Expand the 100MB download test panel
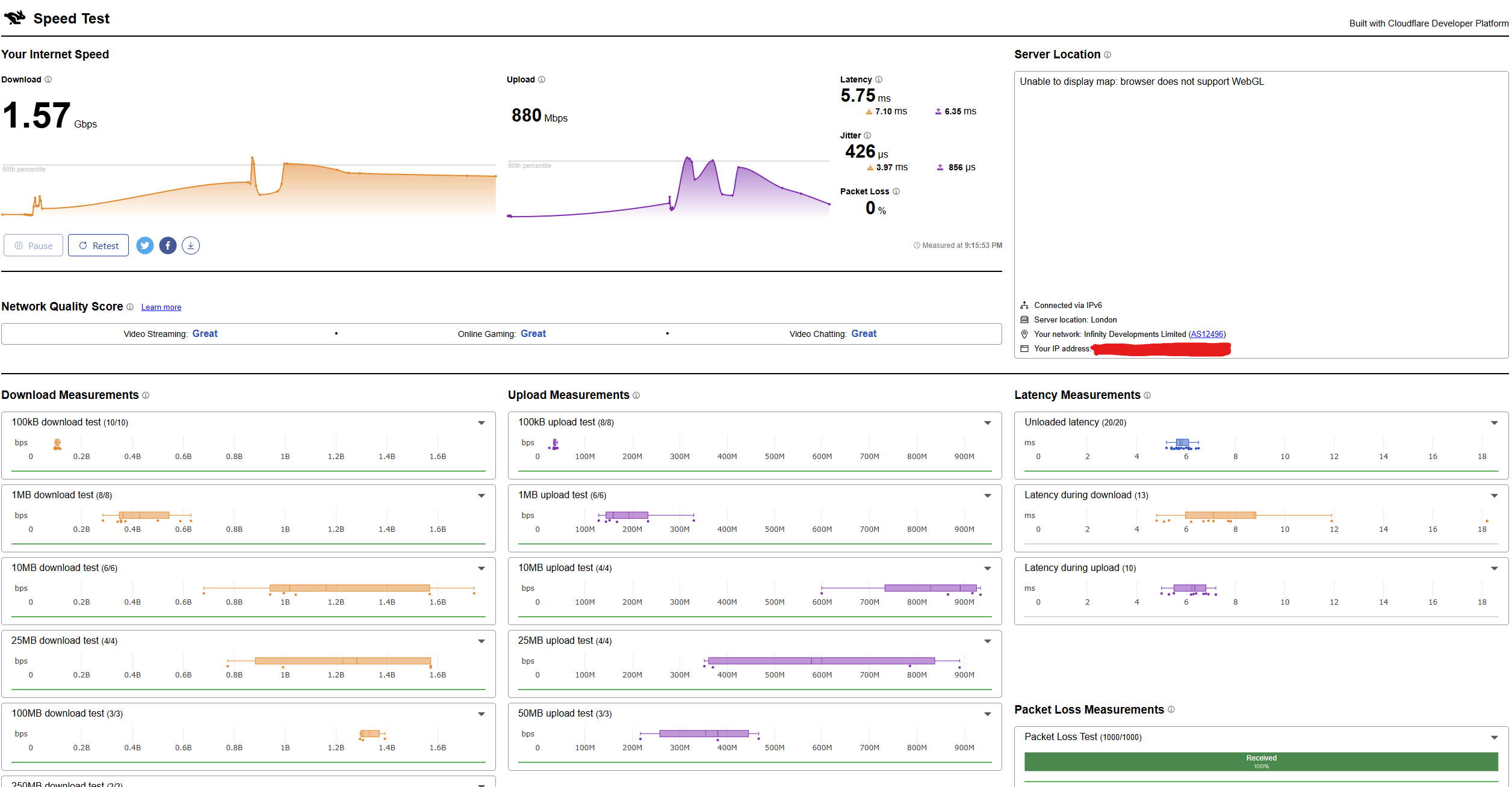This screenshot has width=1512, height=787. [x=482, y=714]
